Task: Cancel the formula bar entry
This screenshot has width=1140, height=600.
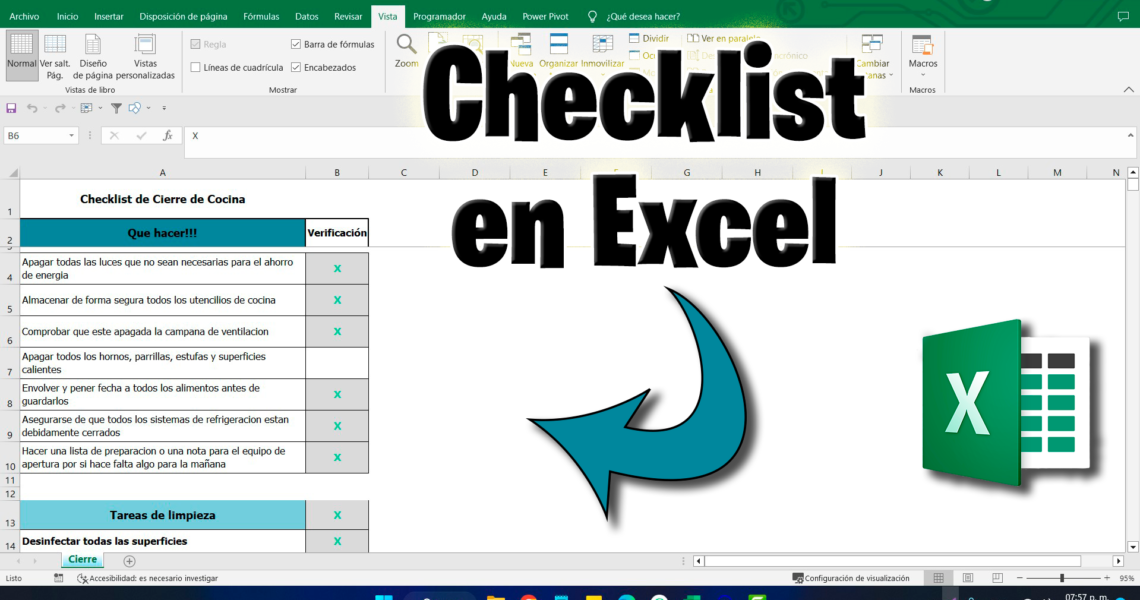Action: [114, 136]
